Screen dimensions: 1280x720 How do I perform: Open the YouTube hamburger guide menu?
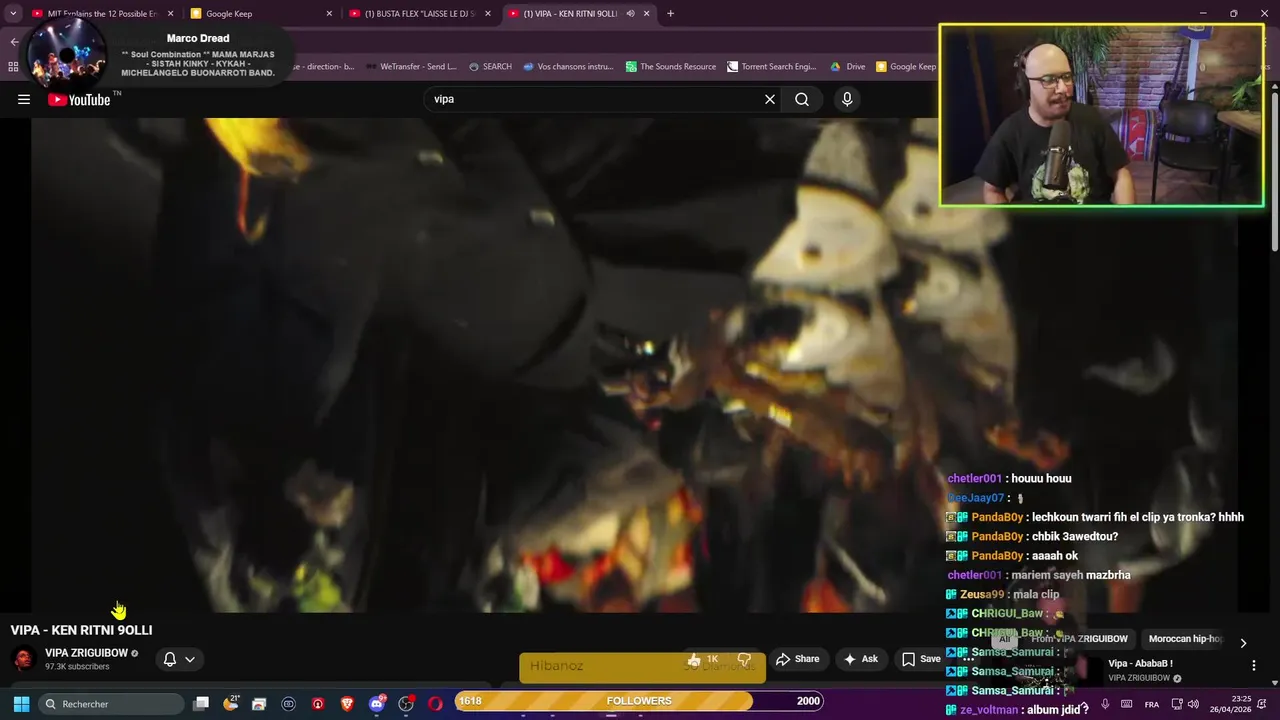tap(24, 99)
